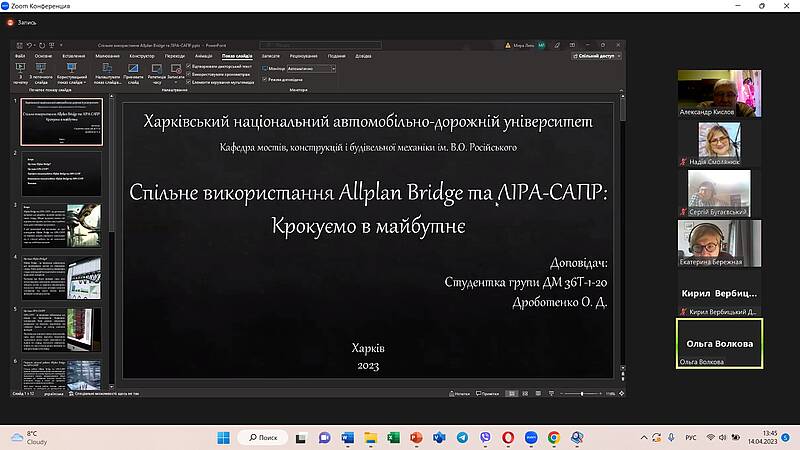Screen dimensions: 800x450
Task: Open the Monitor selection dropdown
Action: click(311, 68)
